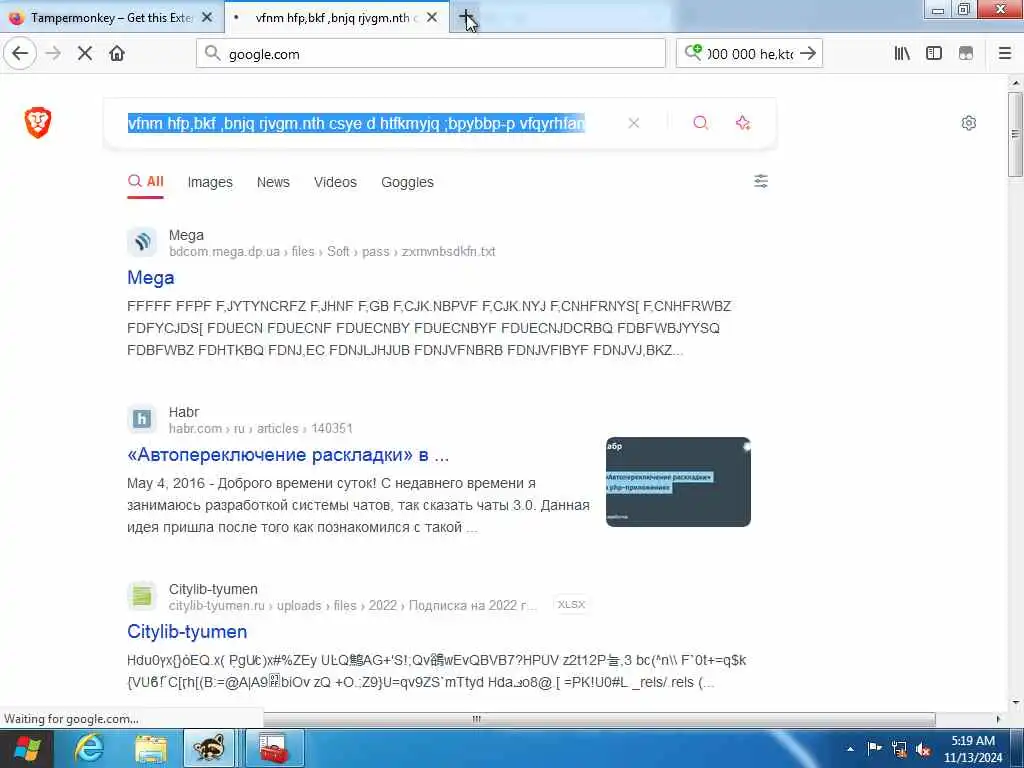Click the Action Center flag icon
Viewport: 1024px width, 768px height.
(x=874, y=748)
